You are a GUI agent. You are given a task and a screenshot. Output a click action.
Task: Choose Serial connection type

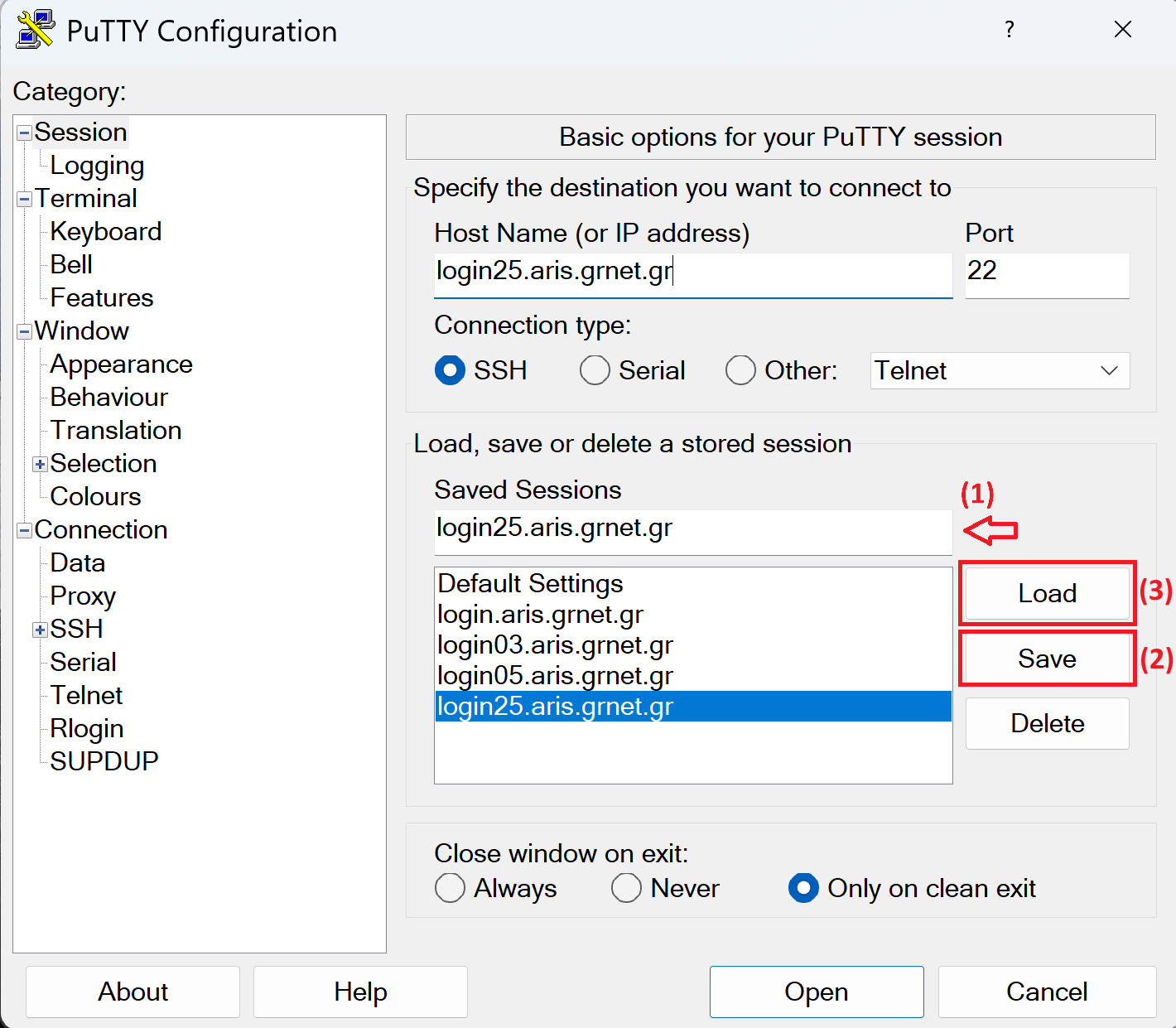pyautogui.click(x=595, y=370)
